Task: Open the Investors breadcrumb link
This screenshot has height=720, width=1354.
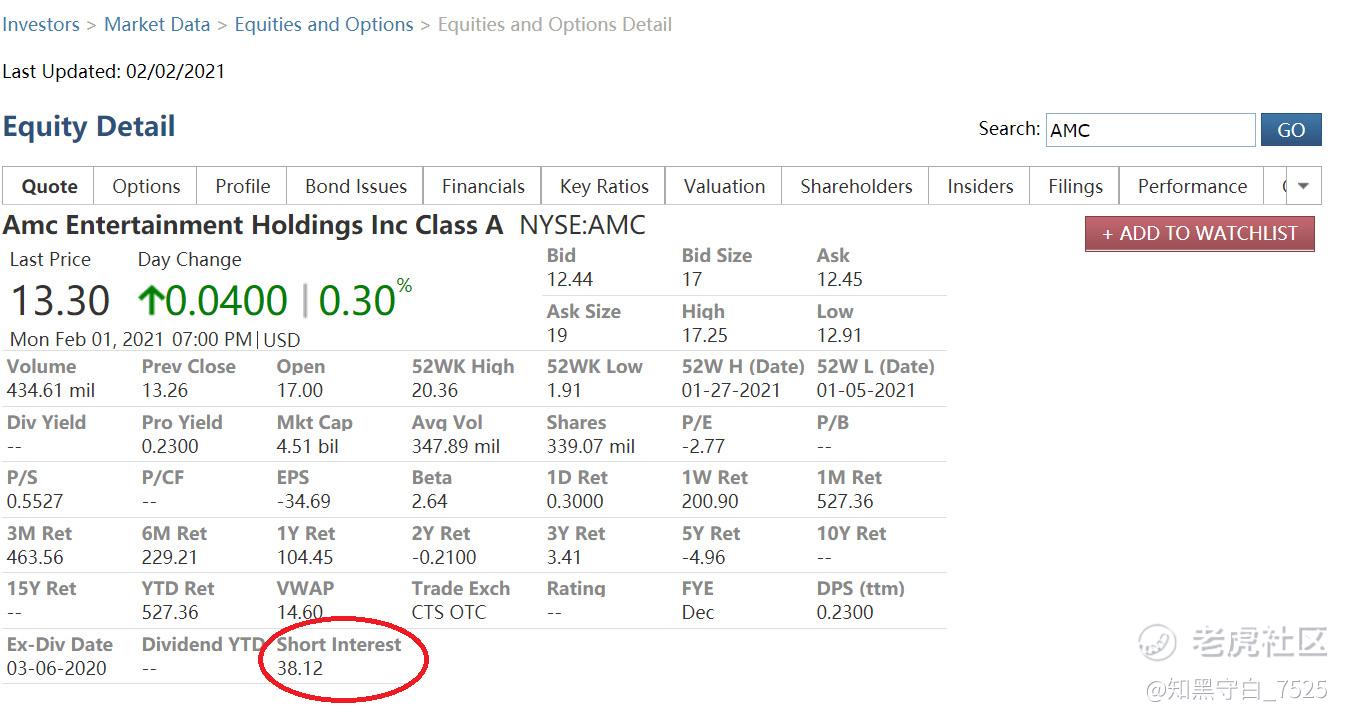Action: [x=41, y=24]
